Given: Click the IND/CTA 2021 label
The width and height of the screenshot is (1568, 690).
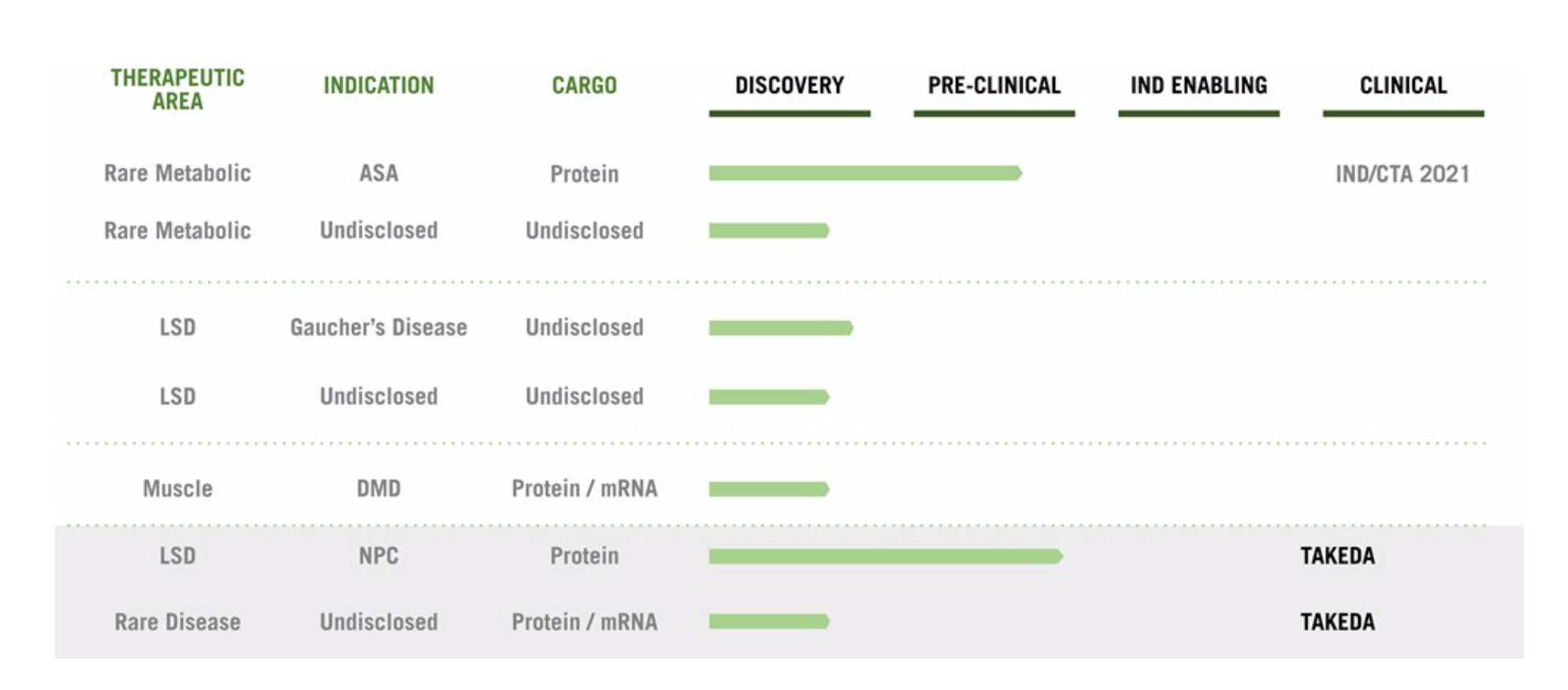Looking at the screenshot, I should click(1403, 173).
